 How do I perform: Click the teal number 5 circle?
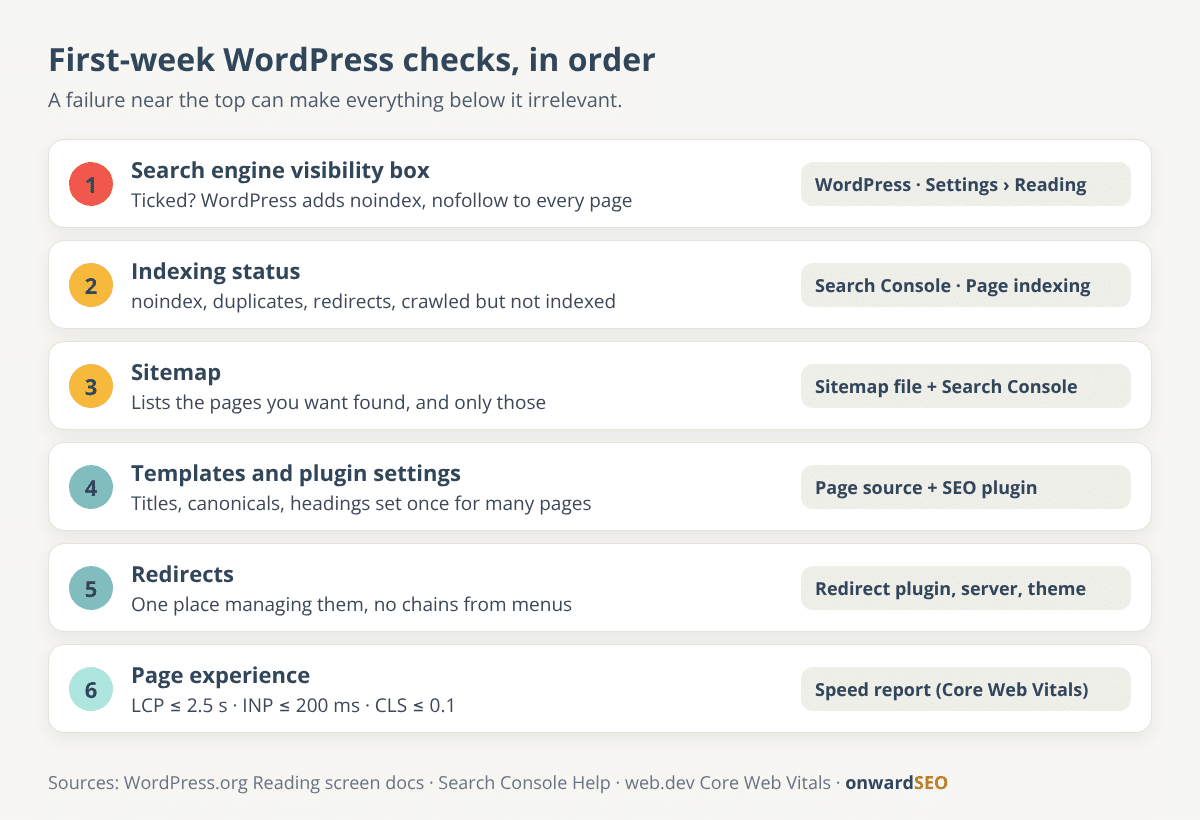[x=91, y=588]
